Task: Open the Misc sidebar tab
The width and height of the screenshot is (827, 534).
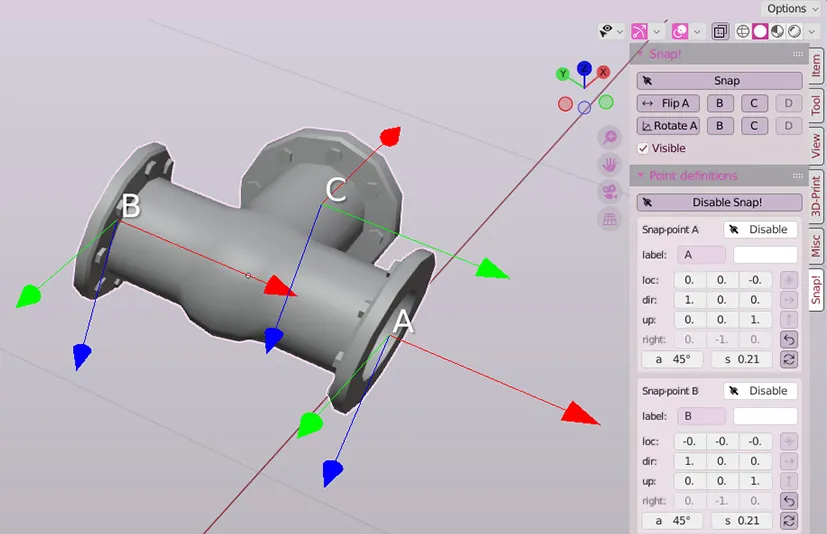Action: tap(816, 245)
